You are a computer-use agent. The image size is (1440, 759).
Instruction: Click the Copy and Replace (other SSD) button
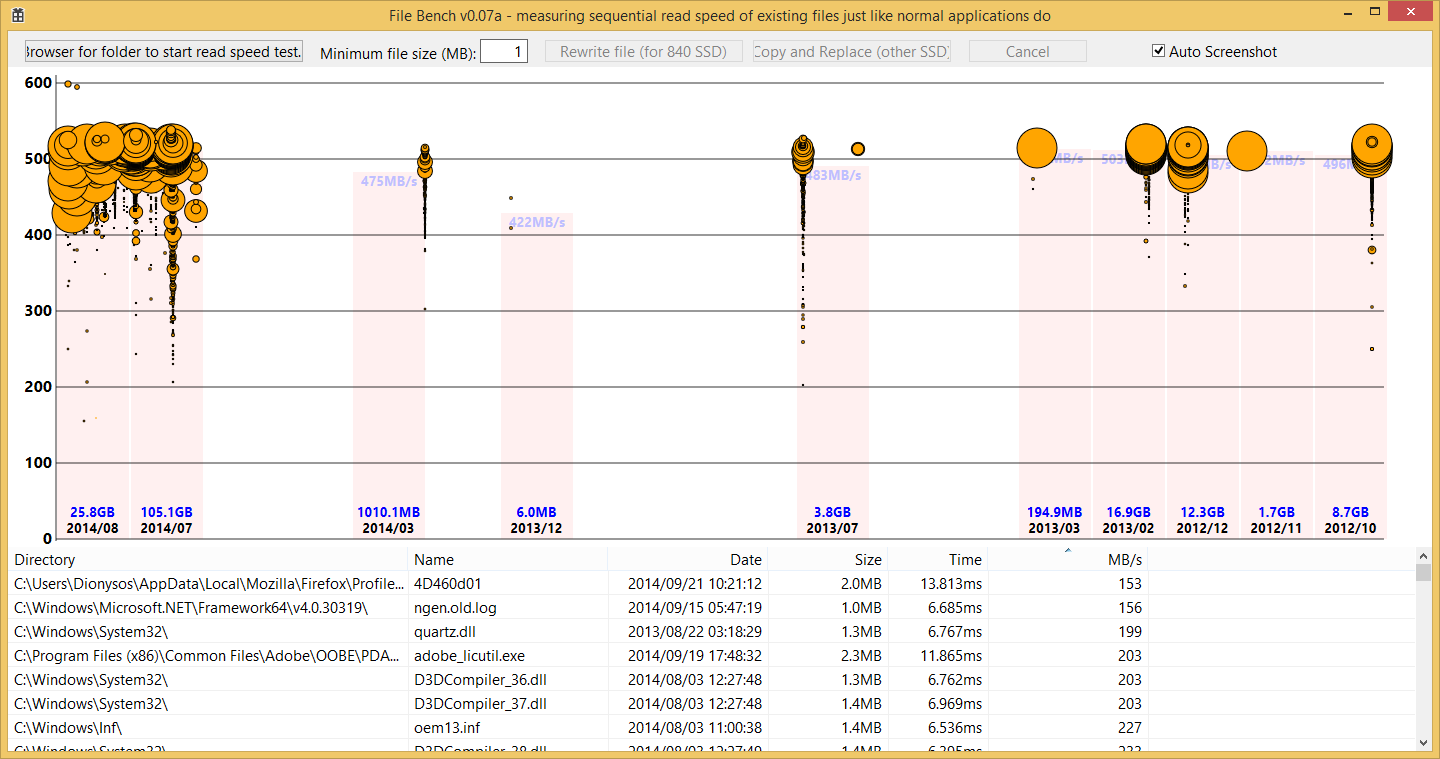[851, 51]
